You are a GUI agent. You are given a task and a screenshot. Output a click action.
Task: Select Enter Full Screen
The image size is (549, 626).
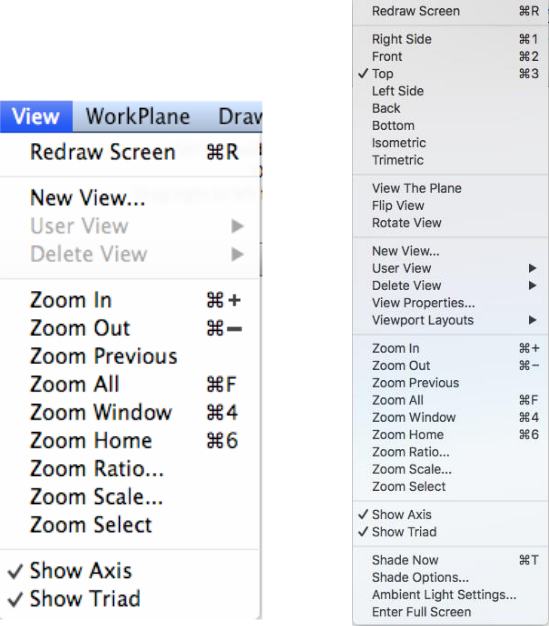[450, 612]
